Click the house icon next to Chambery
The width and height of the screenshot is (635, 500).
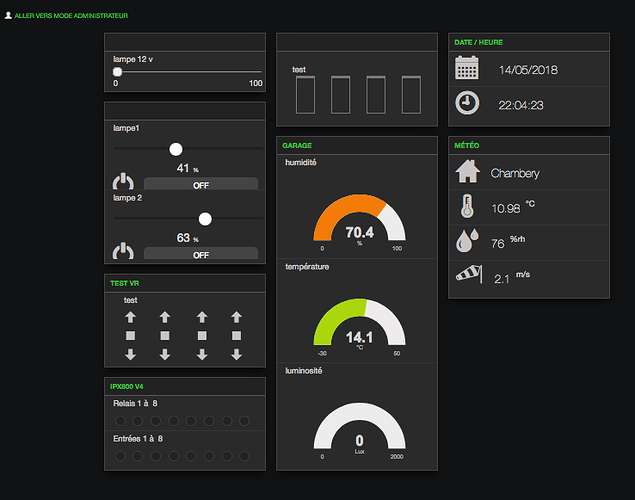click(467, 172)
